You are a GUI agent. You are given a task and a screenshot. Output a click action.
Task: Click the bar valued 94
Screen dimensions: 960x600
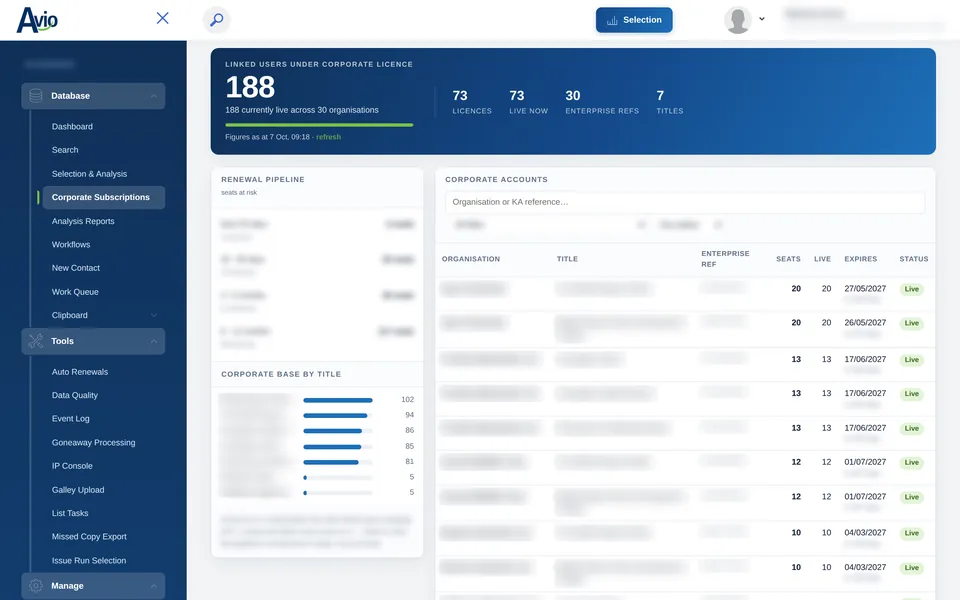pos(336,416)
